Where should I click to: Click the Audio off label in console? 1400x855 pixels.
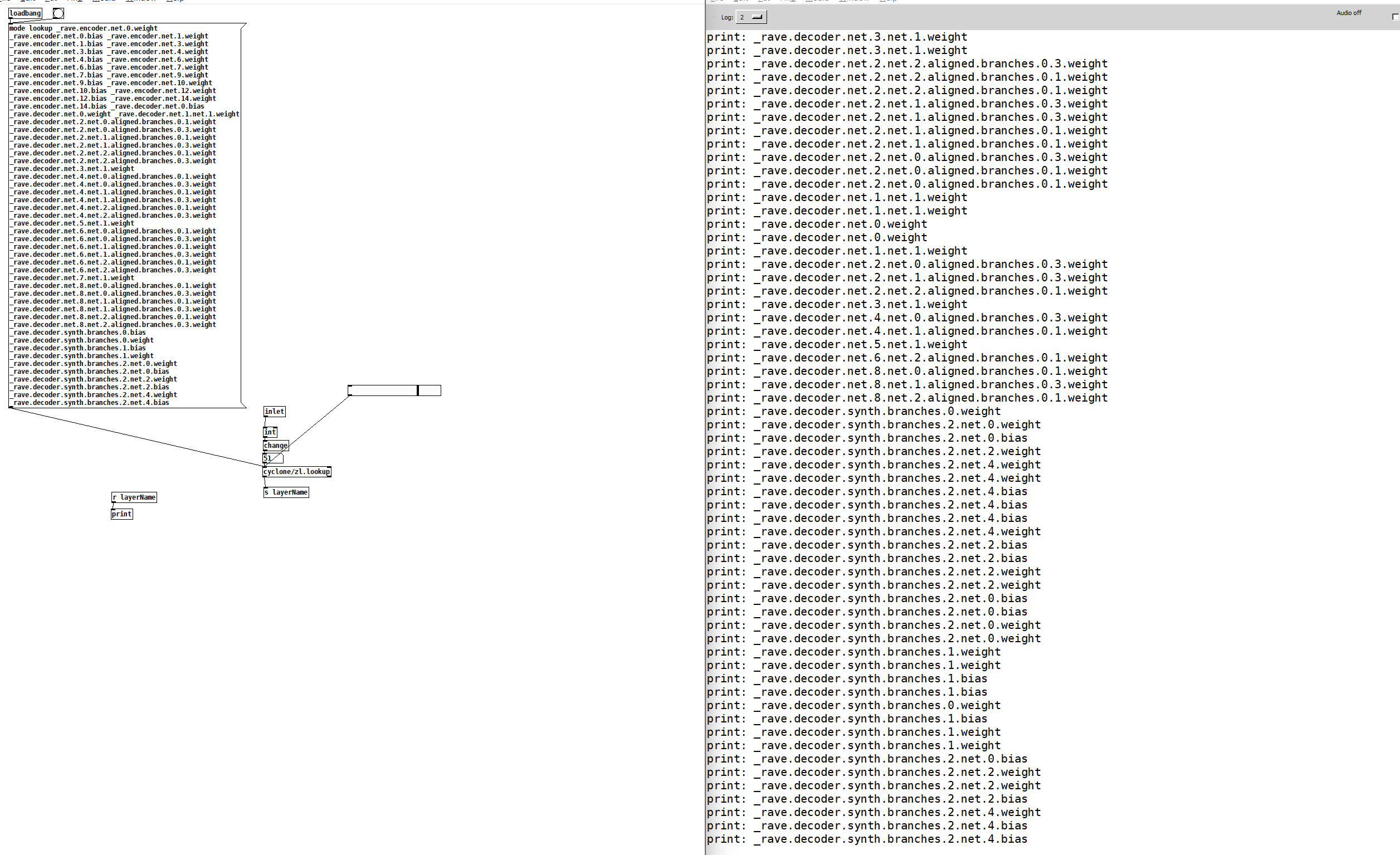(1348, 12)
